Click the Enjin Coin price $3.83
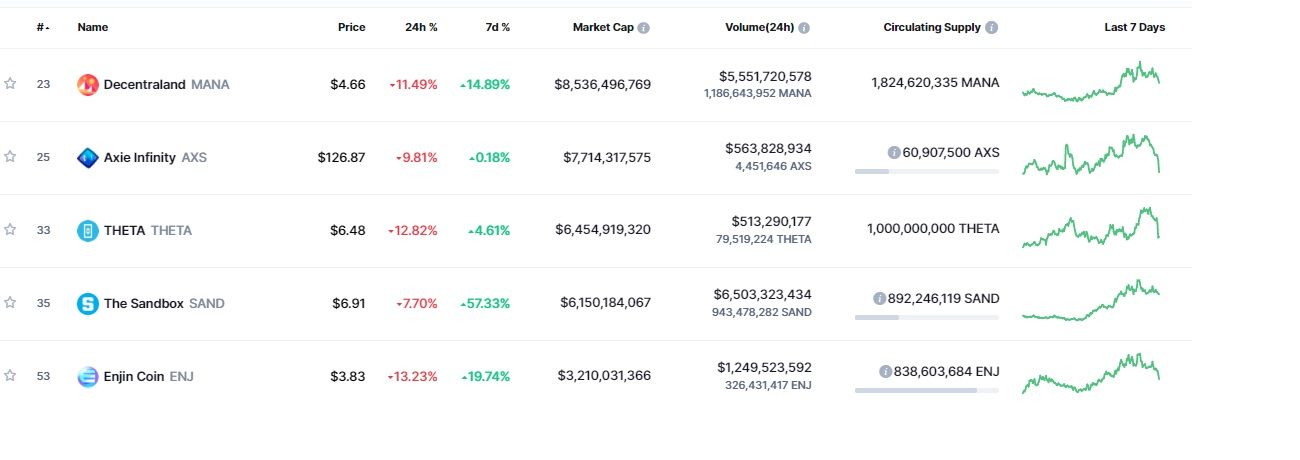Screen dimensions: 1300x460 (x=348, y=377)
